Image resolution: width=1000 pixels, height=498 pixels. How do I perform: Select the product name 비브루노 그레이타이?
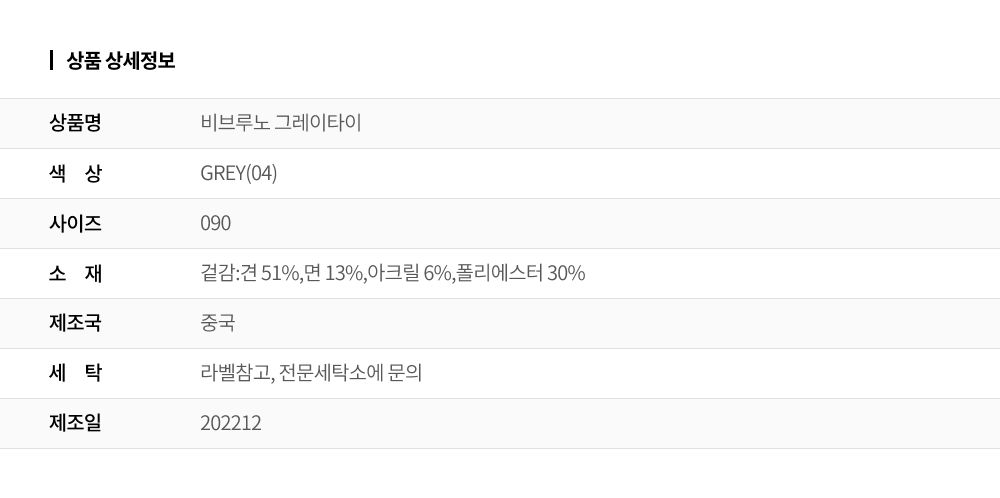(281, 123)
